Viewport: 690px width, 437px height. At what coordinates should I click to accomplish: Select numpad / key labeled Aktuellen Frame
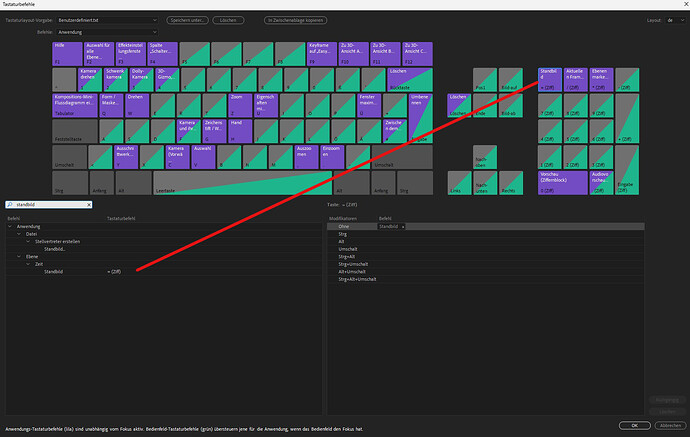576,80
